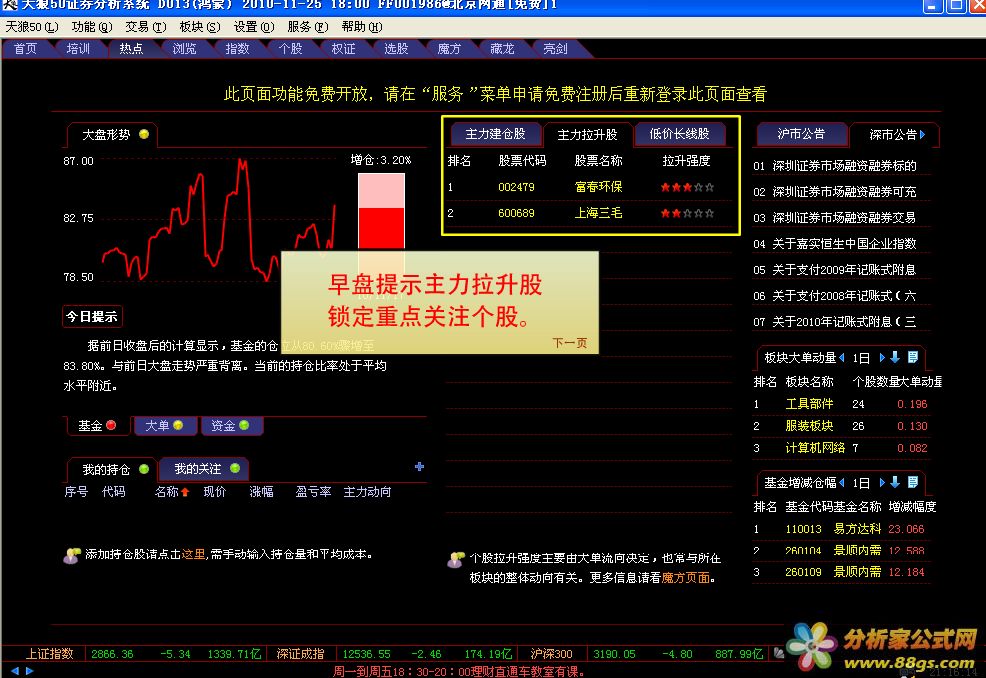Switch to the 个股 tab
This screenshot has width=986, height=678.
click(291, 49)
